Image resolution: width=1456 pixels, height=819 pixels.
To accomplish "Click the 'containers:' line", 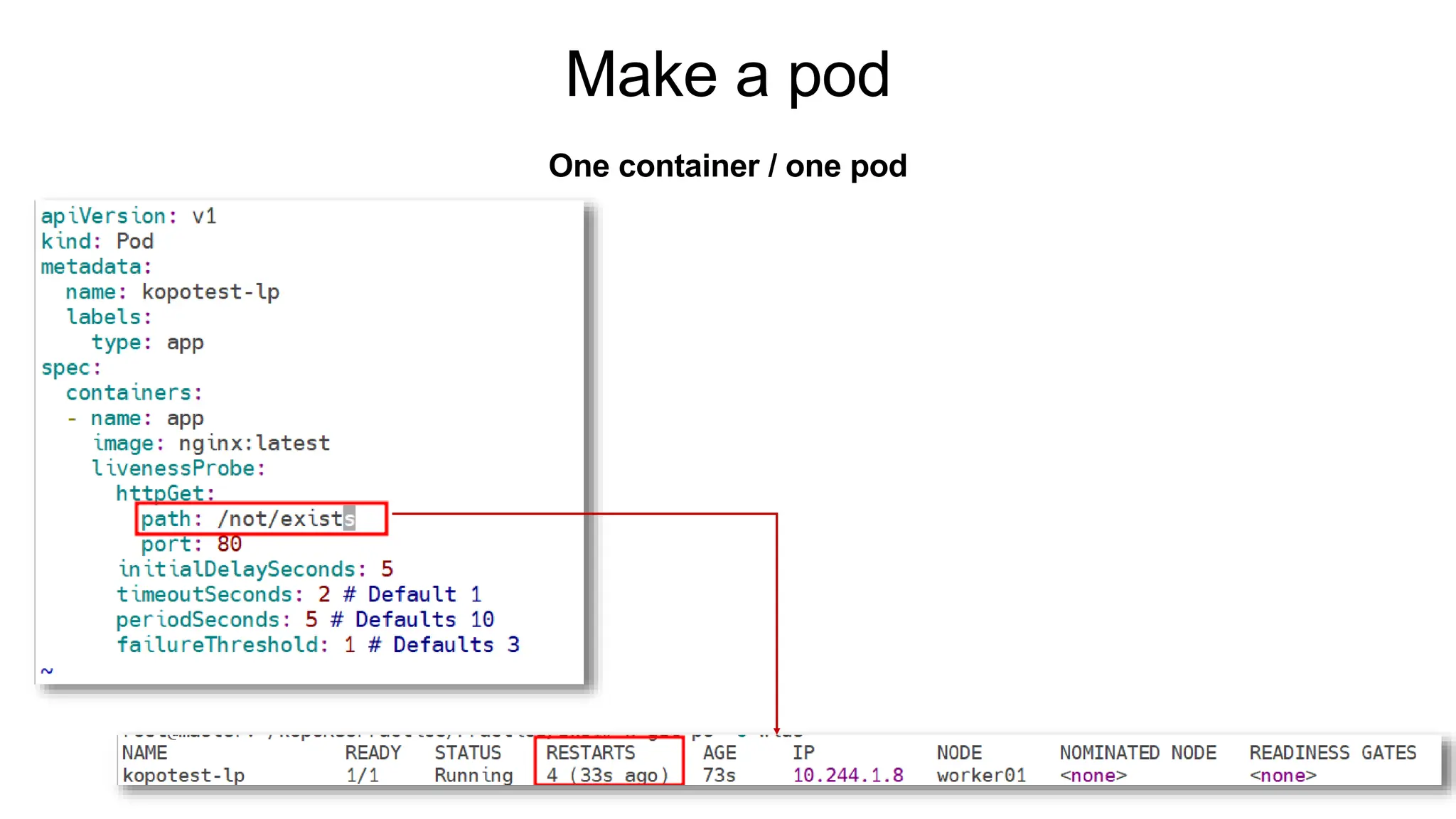I will coord(134,393).
